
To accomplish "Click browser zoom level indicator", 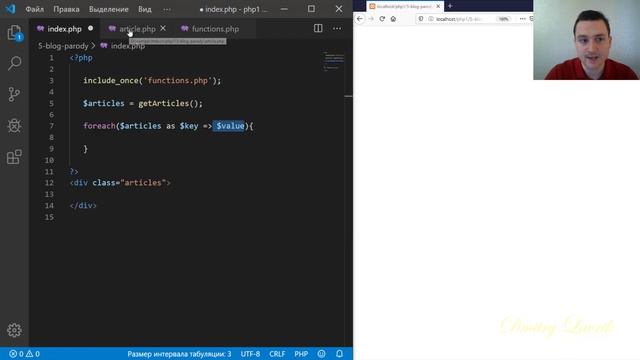I will click(504, 19).
